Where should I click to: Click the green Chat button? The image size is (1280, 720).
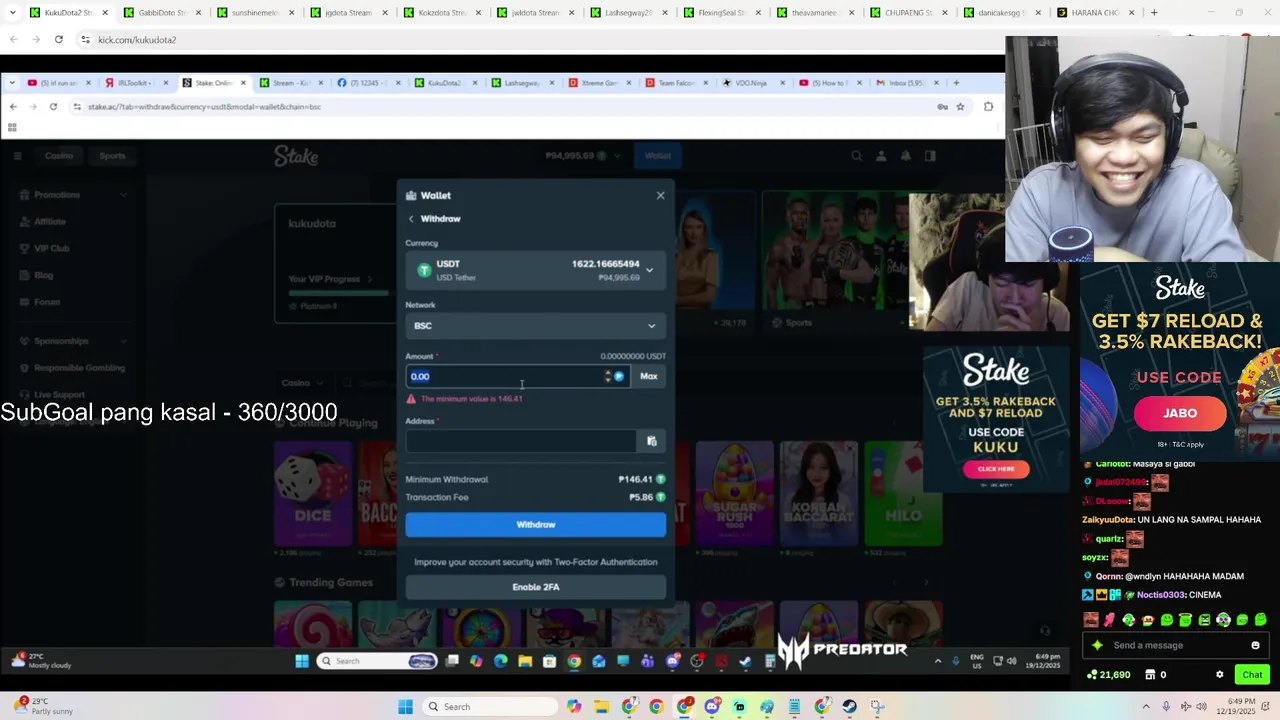[1252, 675]
